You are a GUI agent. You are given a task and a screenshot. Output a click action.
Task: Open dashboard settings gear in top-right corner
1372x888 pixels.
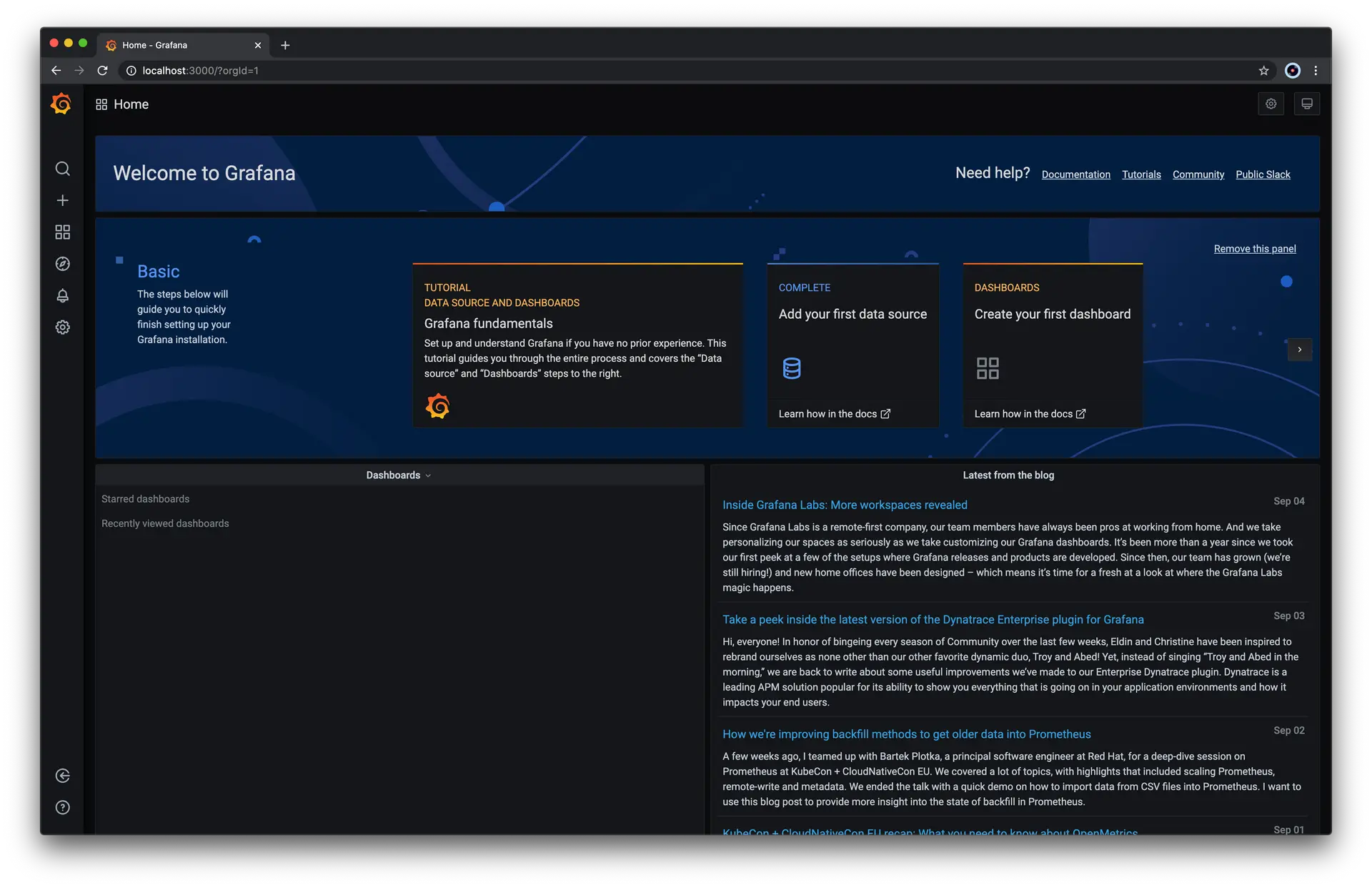click(x=1271, y=104)
